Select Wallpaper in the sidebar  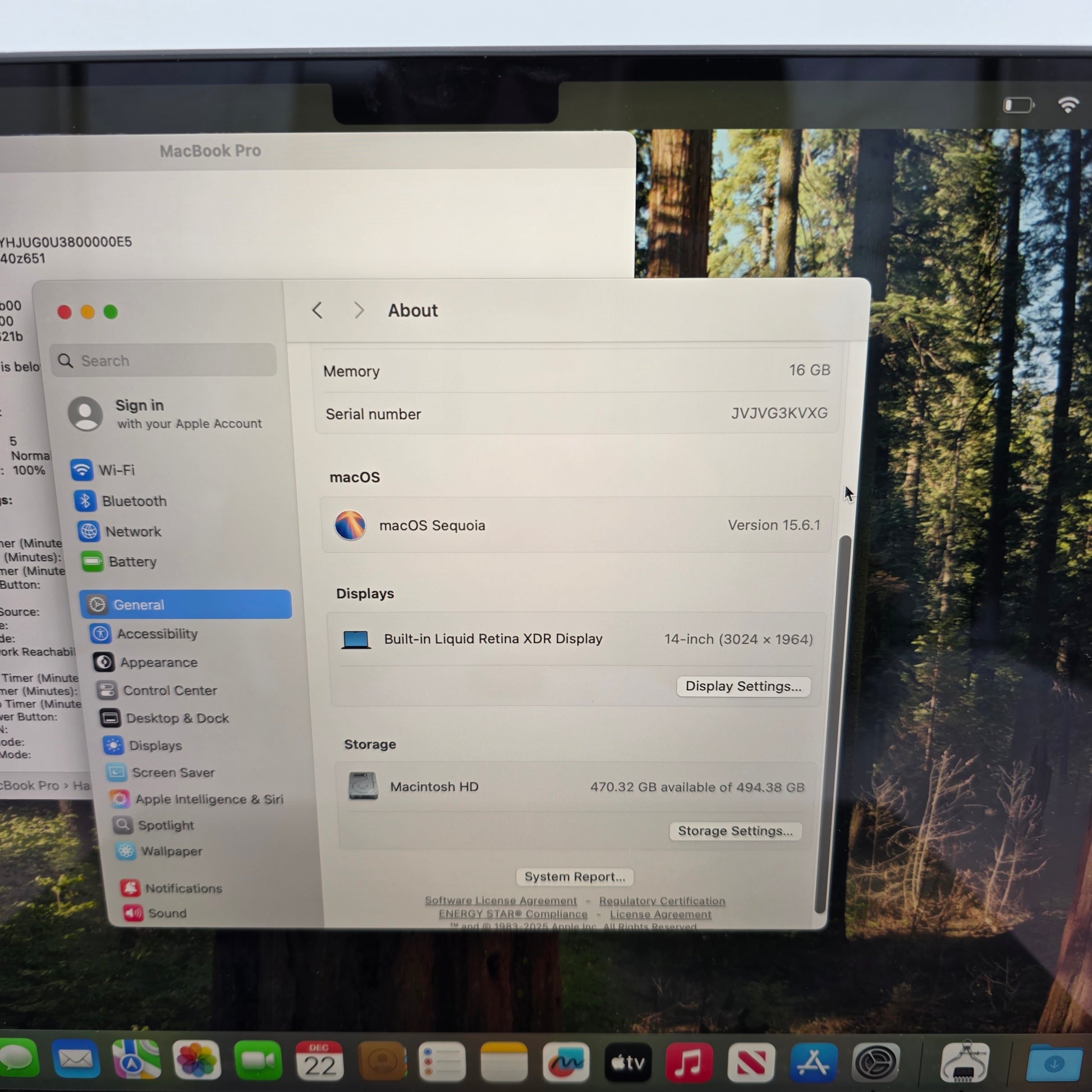click(171, 851)
